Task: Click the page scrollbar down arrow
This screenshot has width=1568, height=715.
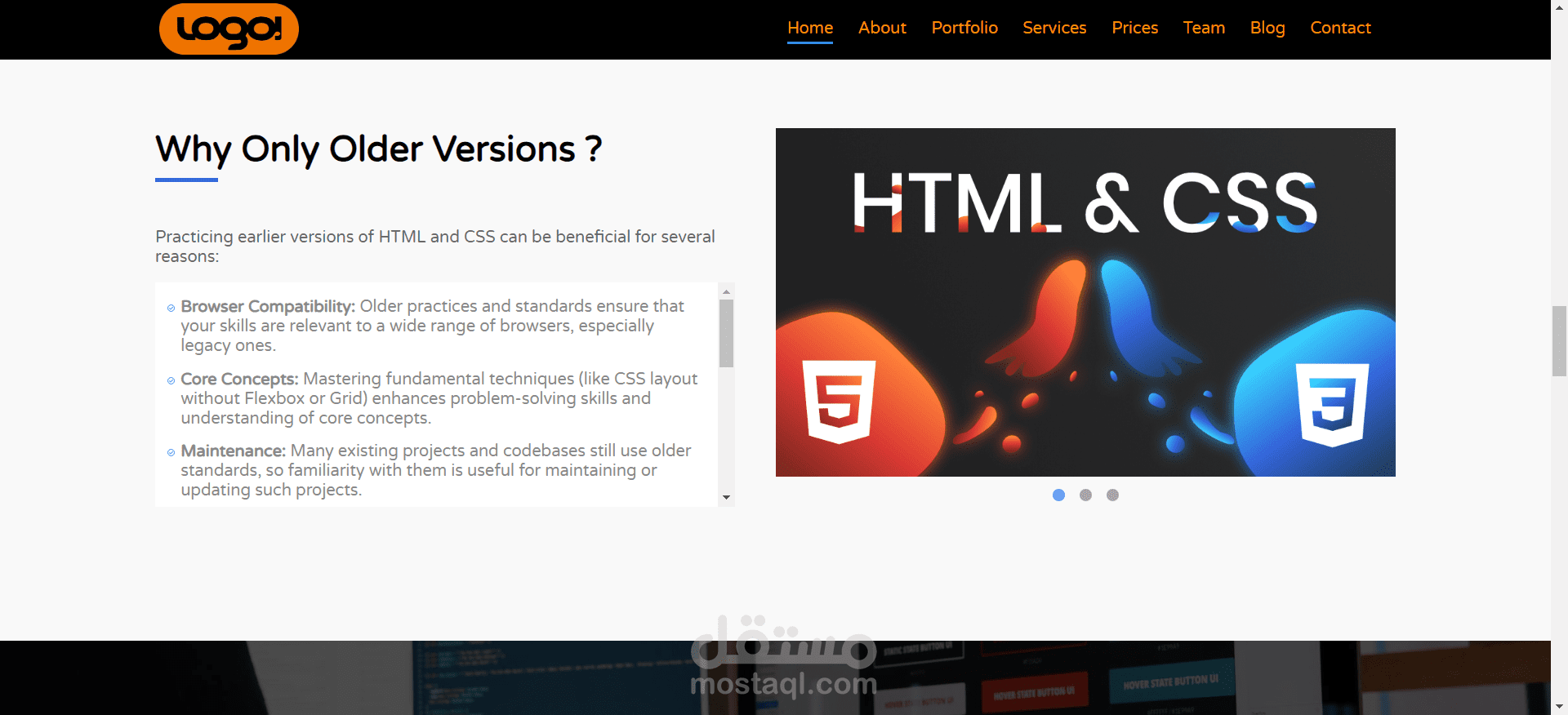Action: [x=1559, y=707]
